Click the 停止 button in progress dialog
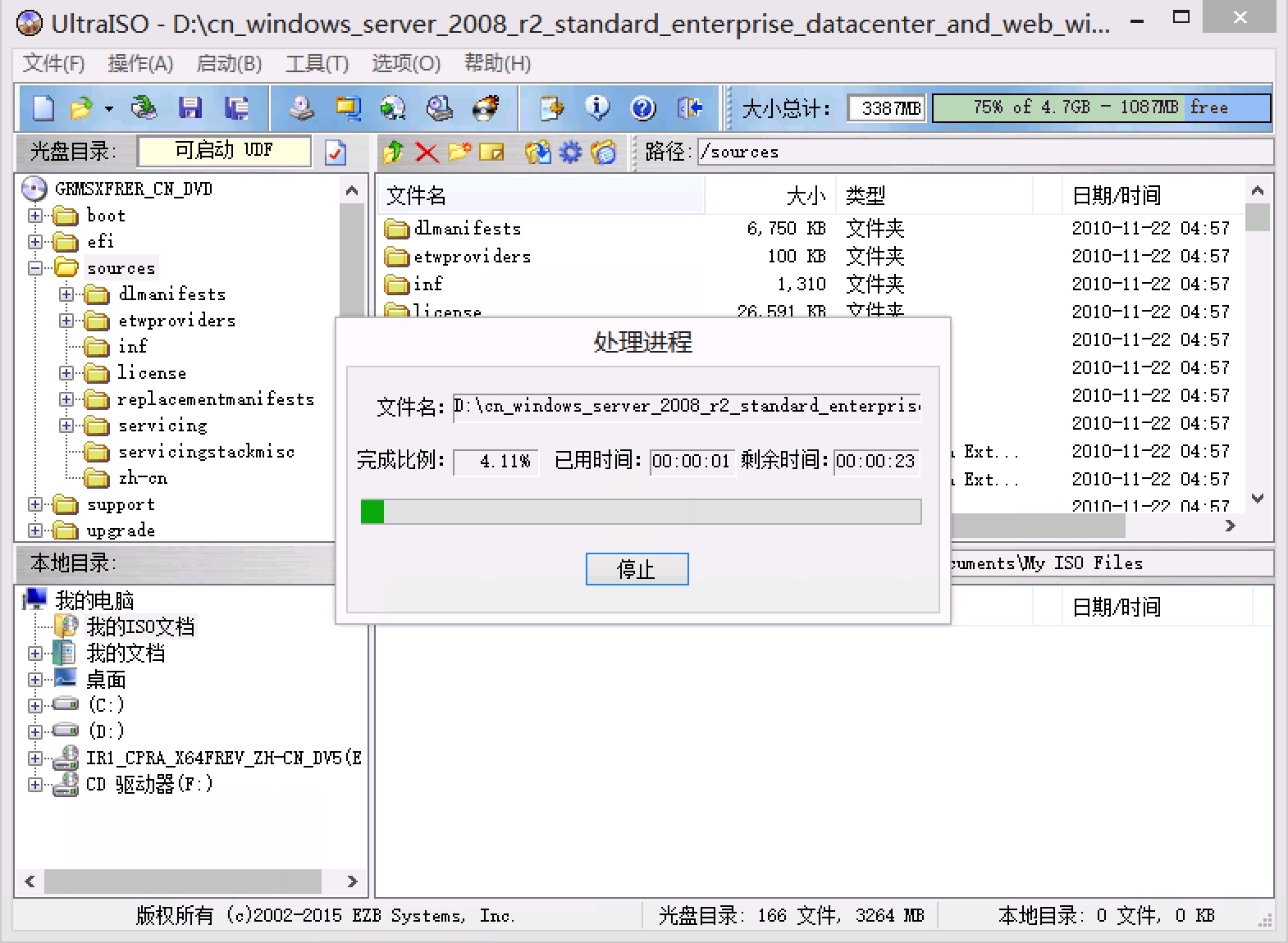 click(x=637, y=569)
